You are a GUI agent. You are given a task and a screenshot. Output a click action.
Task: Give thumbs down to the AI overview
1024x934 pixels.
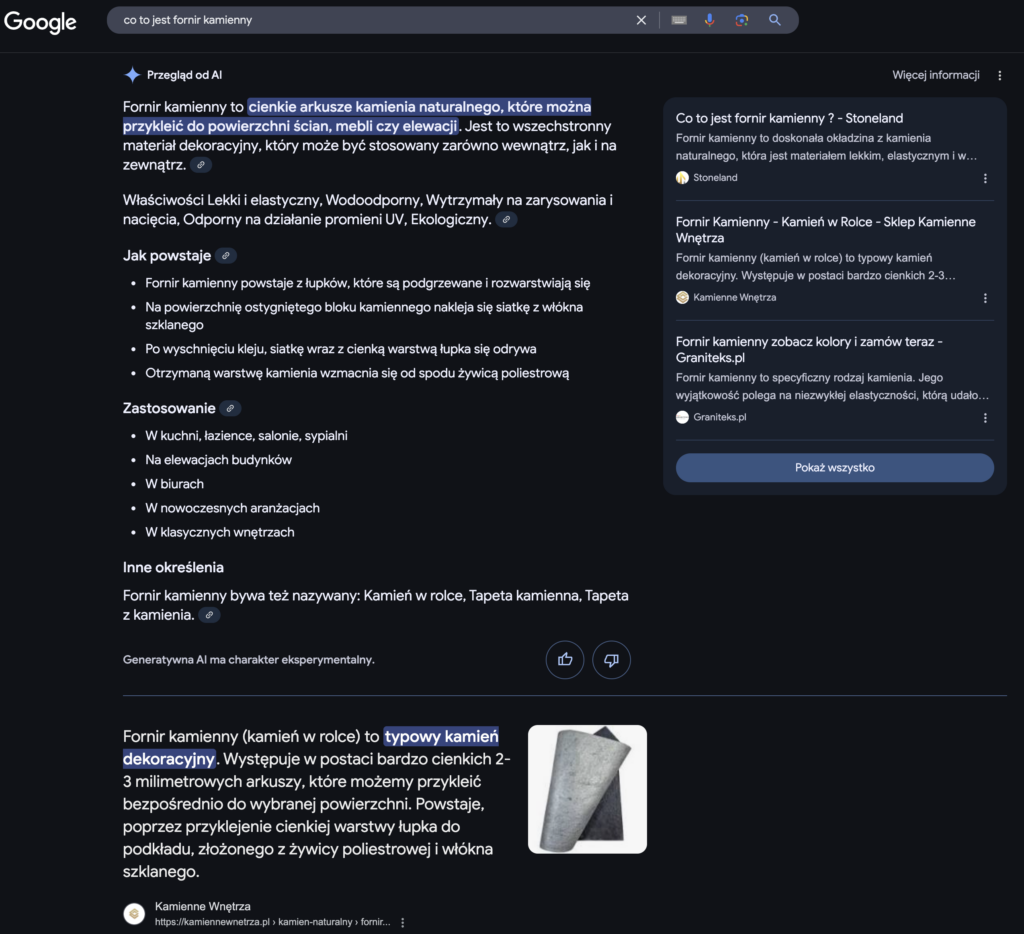(611, 660)
